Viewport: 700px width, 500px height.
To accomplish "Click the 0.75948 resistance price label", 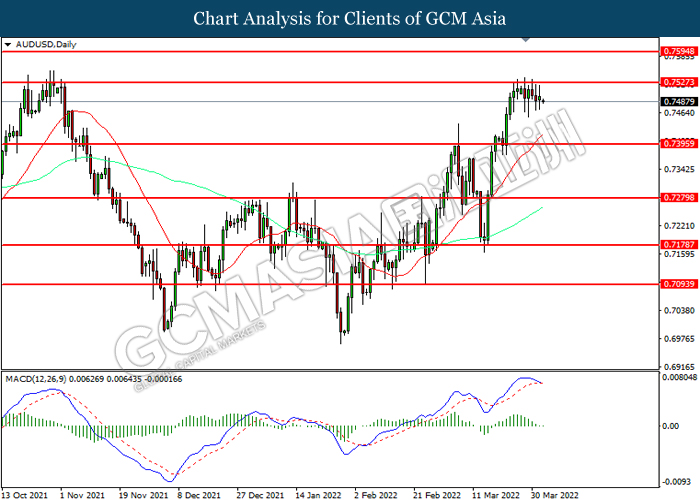I will pyautogui.click(x=679, y=51).
